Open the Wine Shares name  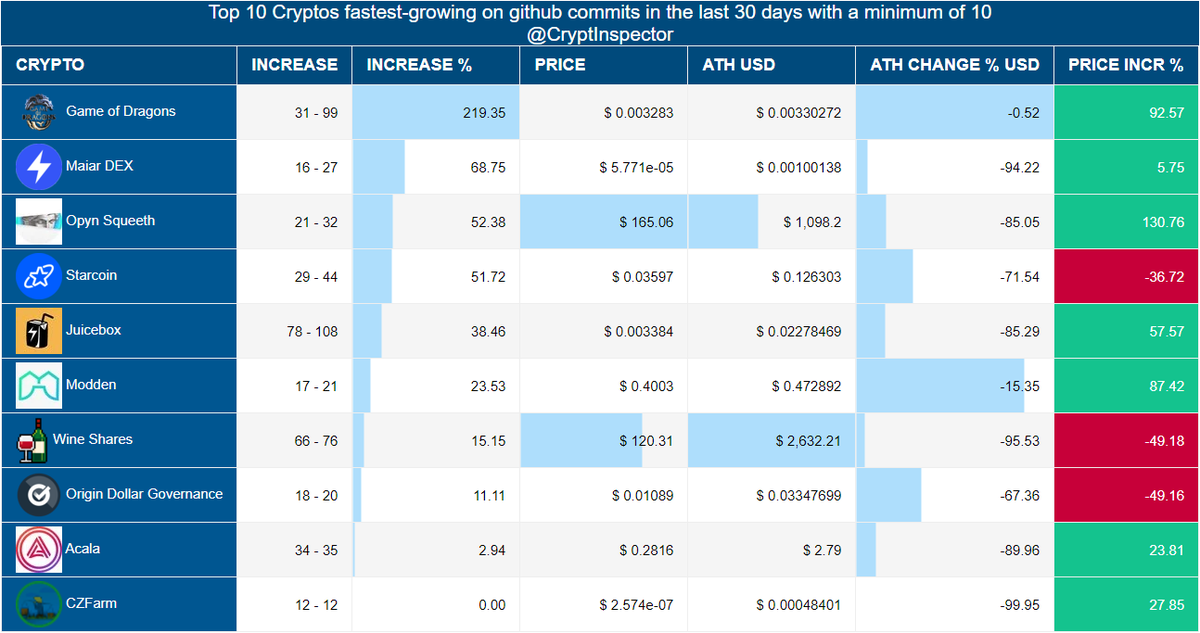click(x=92, y=439)
